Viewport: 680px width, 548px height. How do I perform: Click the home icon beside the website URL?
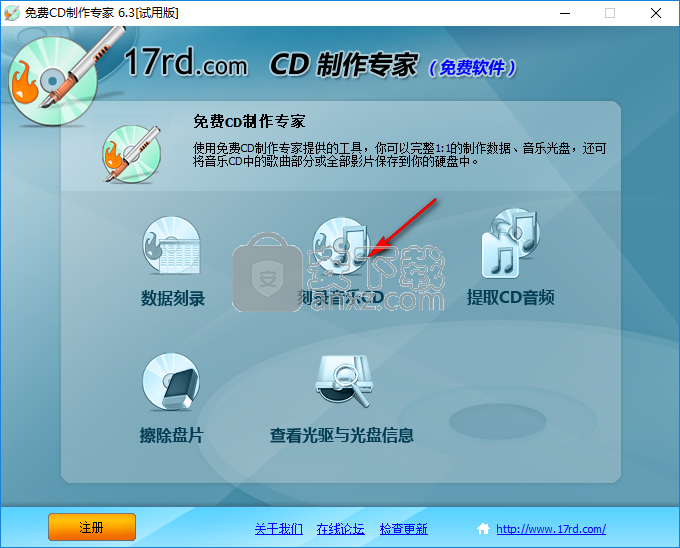(x=484, y=529)
